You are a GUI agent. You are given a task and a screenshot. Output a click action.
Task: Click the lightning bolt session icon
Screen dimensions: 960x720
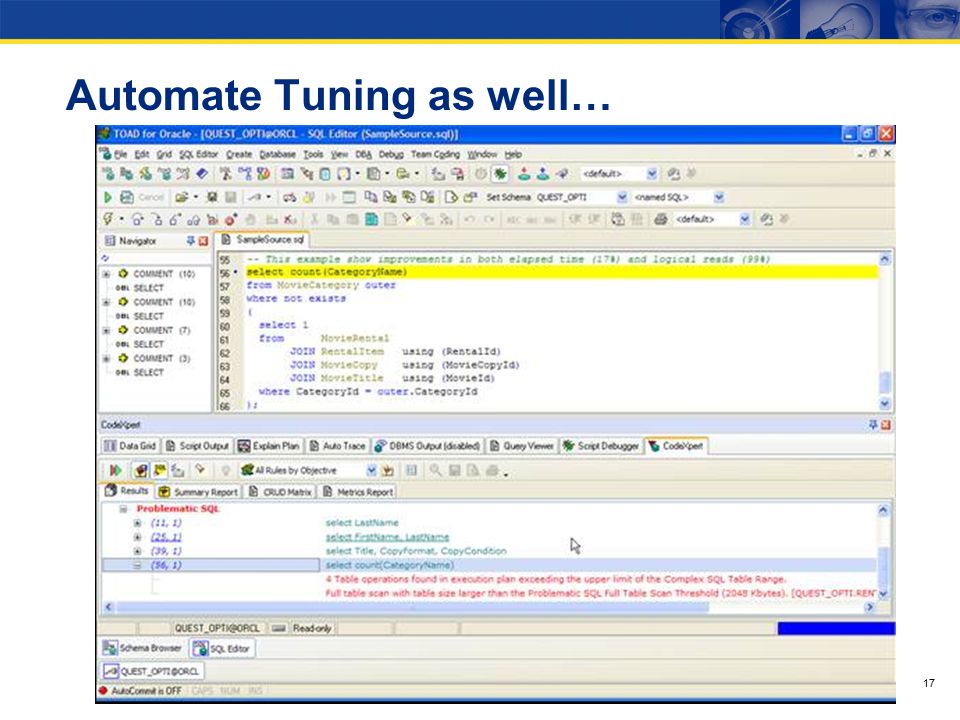tap(108, 219)
